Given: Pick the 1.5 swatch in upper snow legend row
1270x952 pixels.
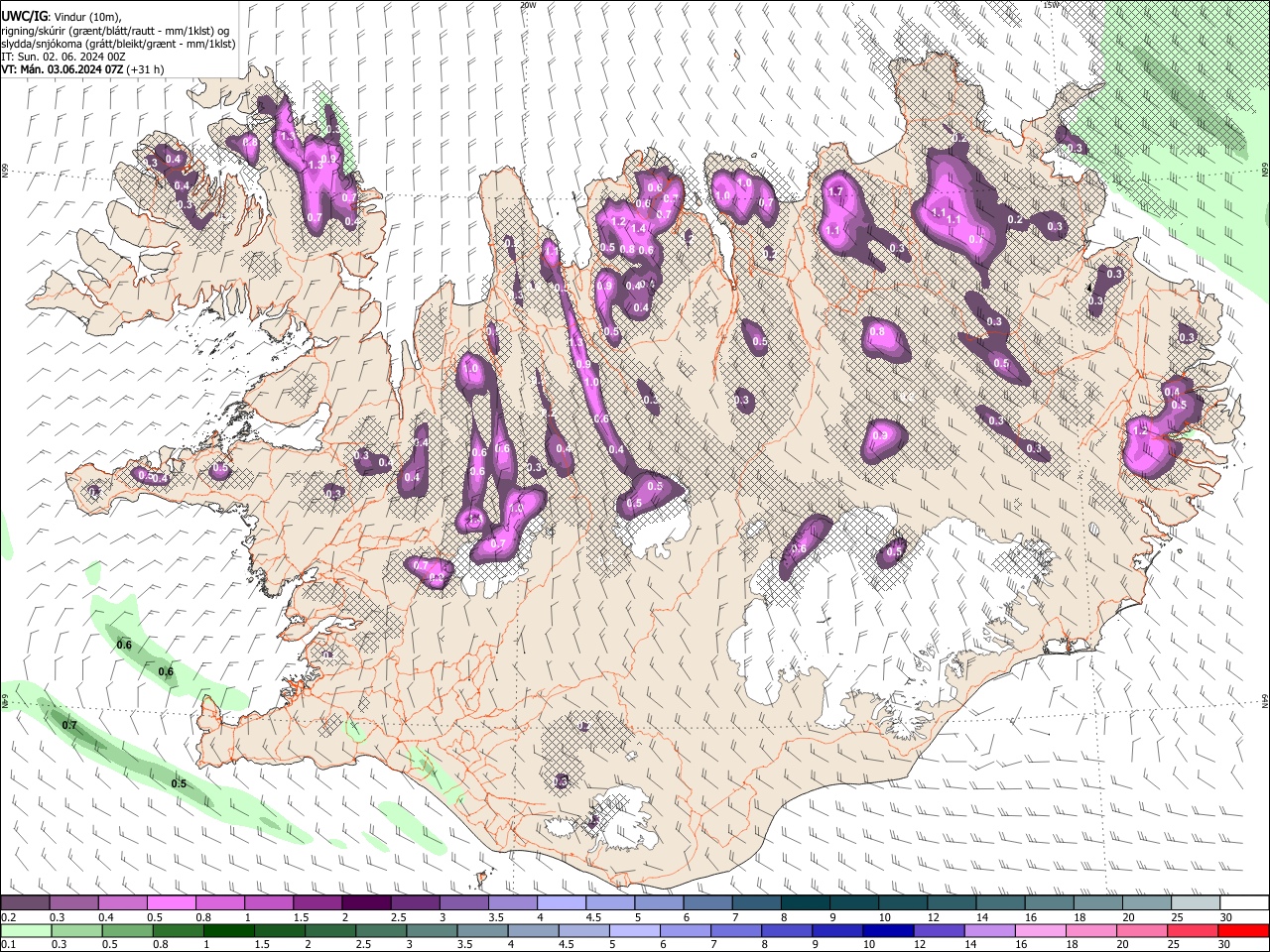Looking at the screenshot, I should click(x=319, y=903).
